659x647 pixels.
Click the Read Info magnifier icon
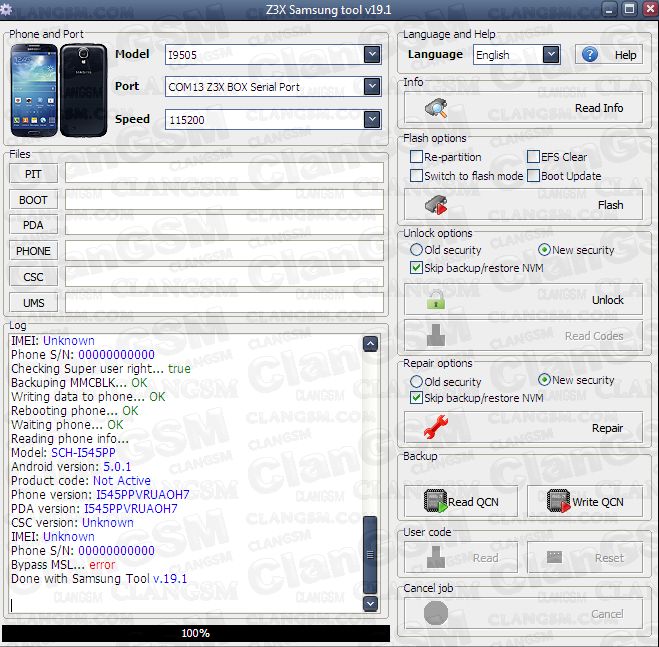click(x=436, y=108)
